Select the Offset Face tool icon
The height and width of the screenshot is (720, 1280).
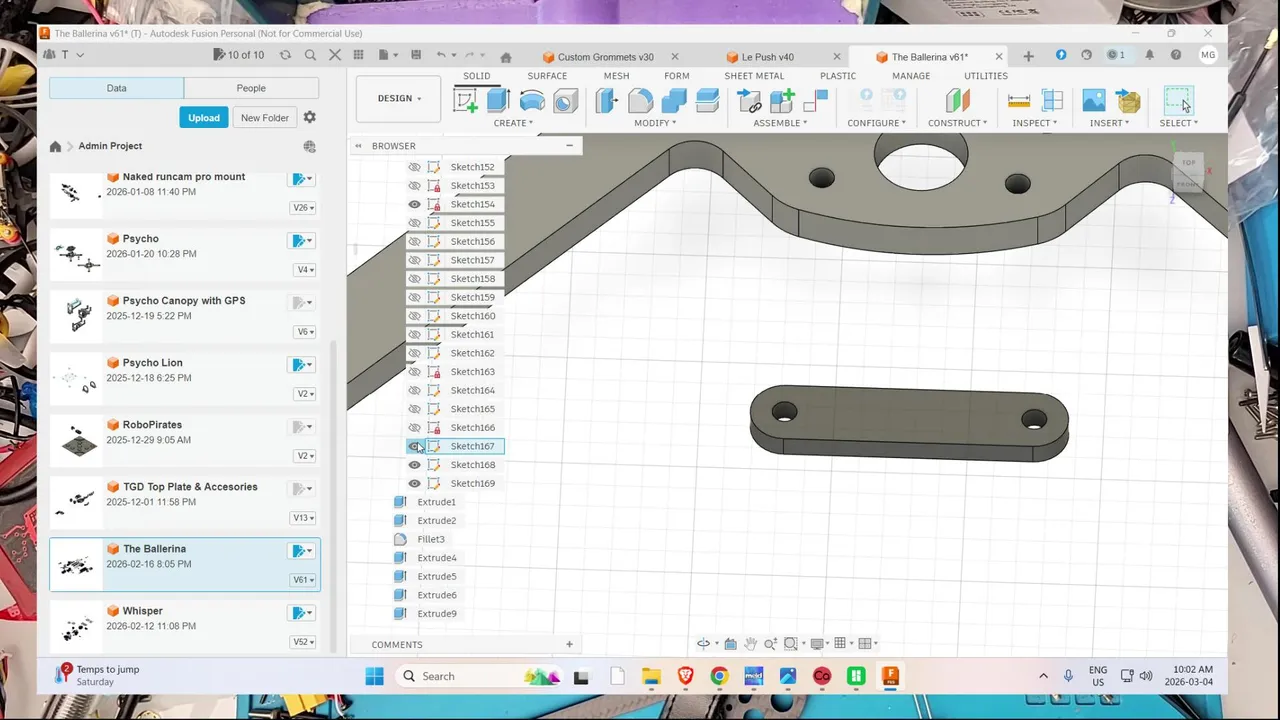click(707, 100)
